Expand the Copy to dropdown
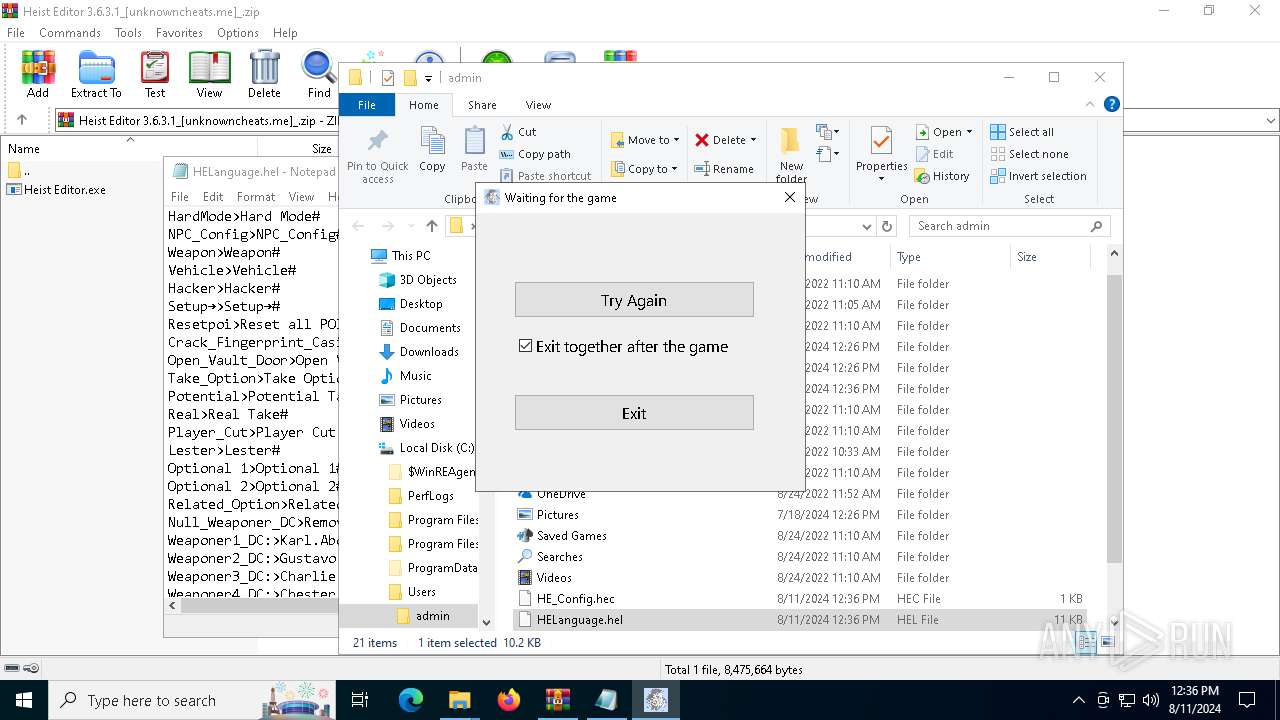The width and height of the screenshot is (1280, 720). 675,169
